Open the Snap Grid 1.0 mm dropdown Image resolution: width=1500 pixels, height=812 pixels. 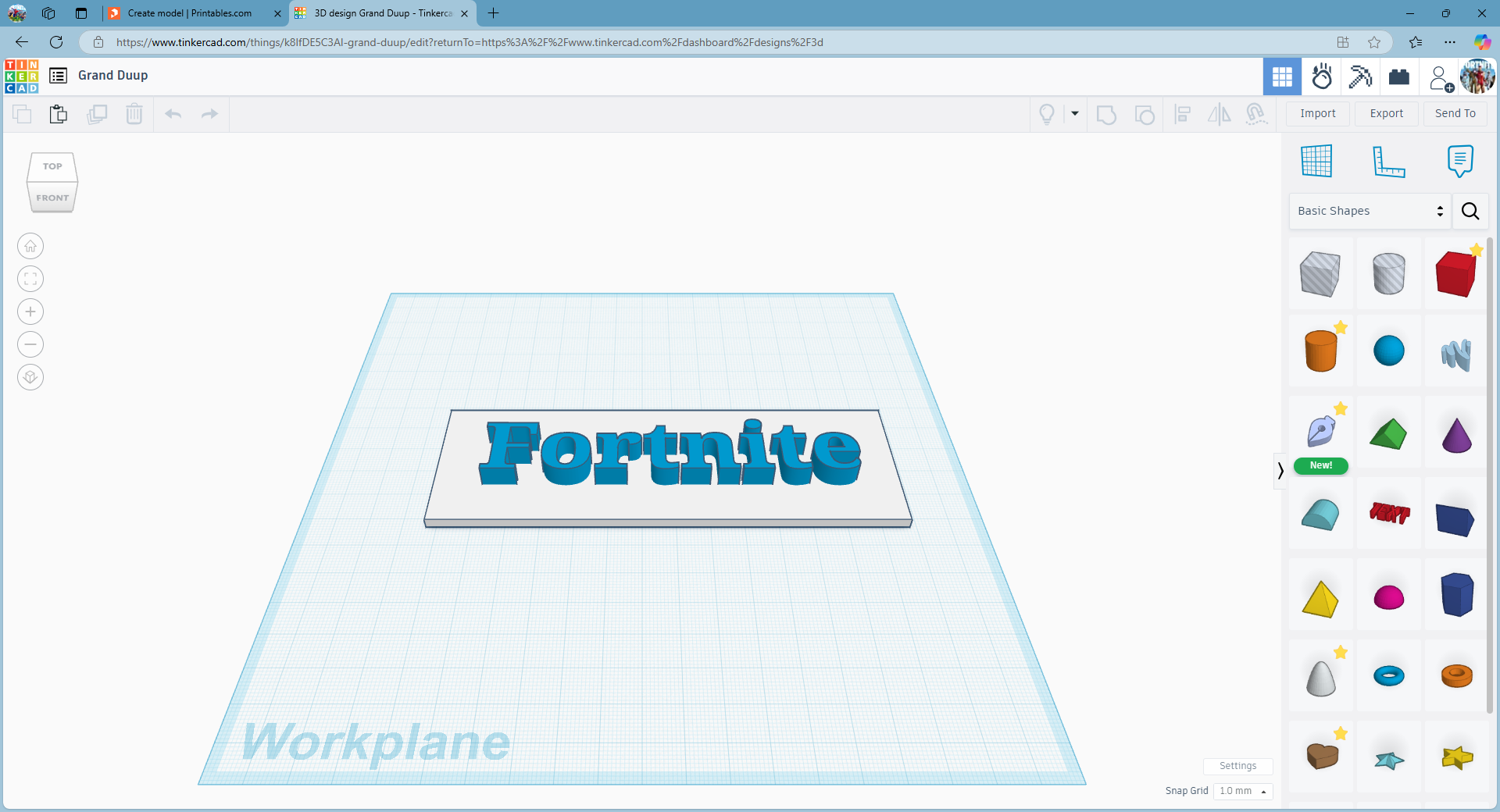point(1243,791)
